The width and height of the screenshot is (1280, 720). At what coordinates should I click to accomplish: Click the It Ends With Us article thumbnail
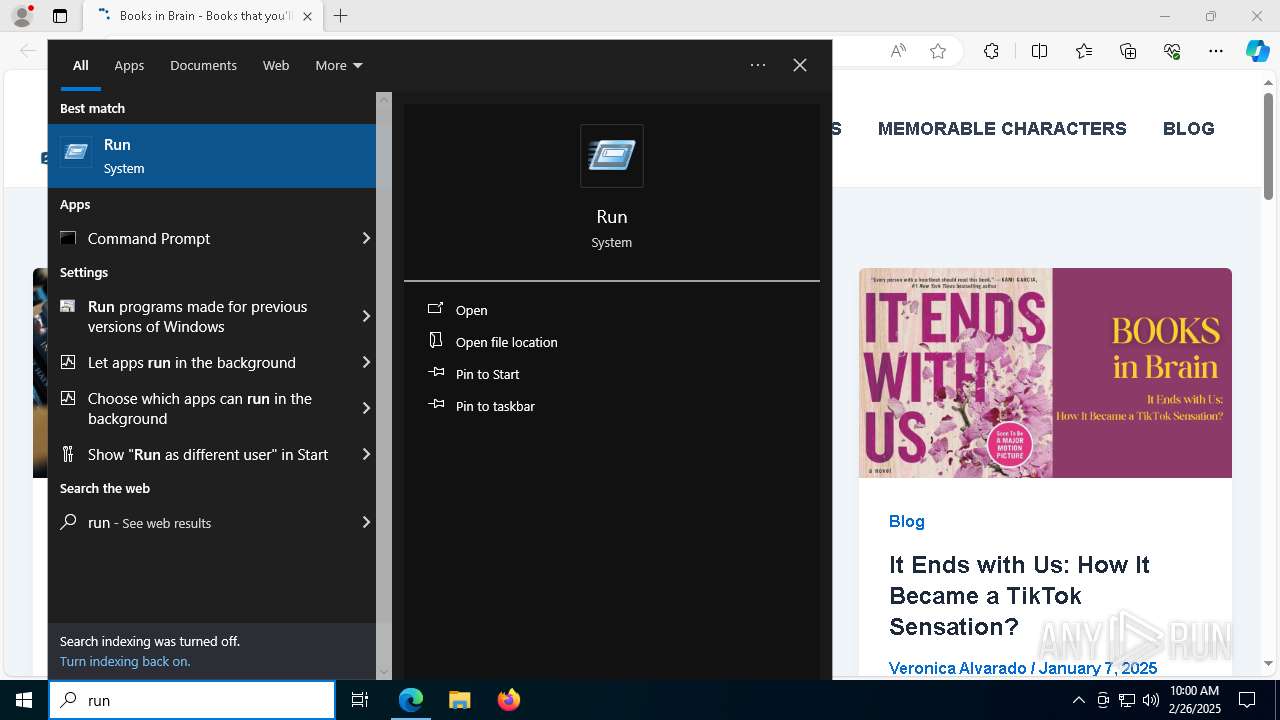click(1045, 373)
